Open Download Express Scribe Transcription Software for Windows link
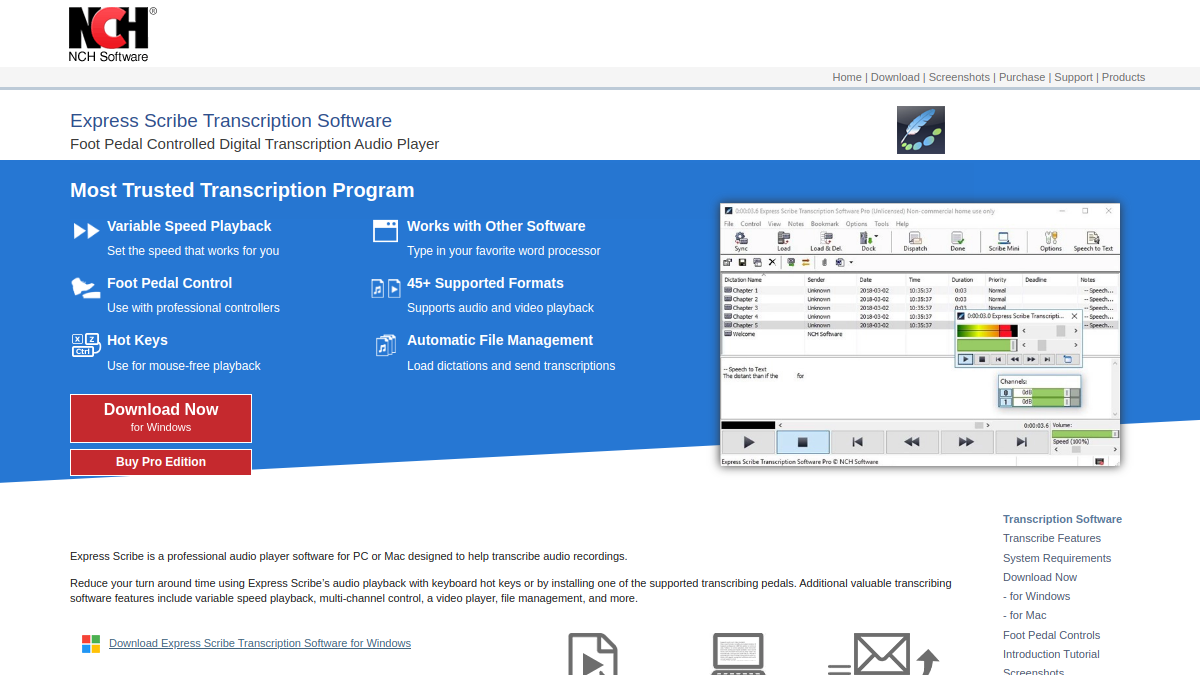 [x=260, y=643]
